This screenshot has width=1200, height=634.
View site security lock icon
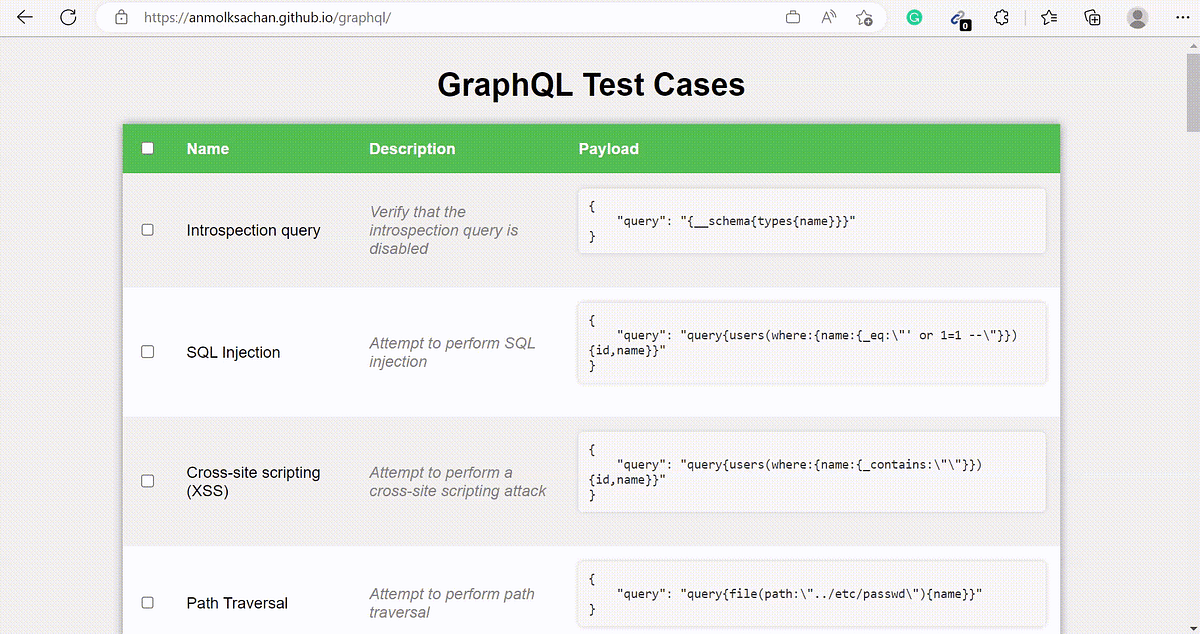pyautogui.click(x=121, y=18)
